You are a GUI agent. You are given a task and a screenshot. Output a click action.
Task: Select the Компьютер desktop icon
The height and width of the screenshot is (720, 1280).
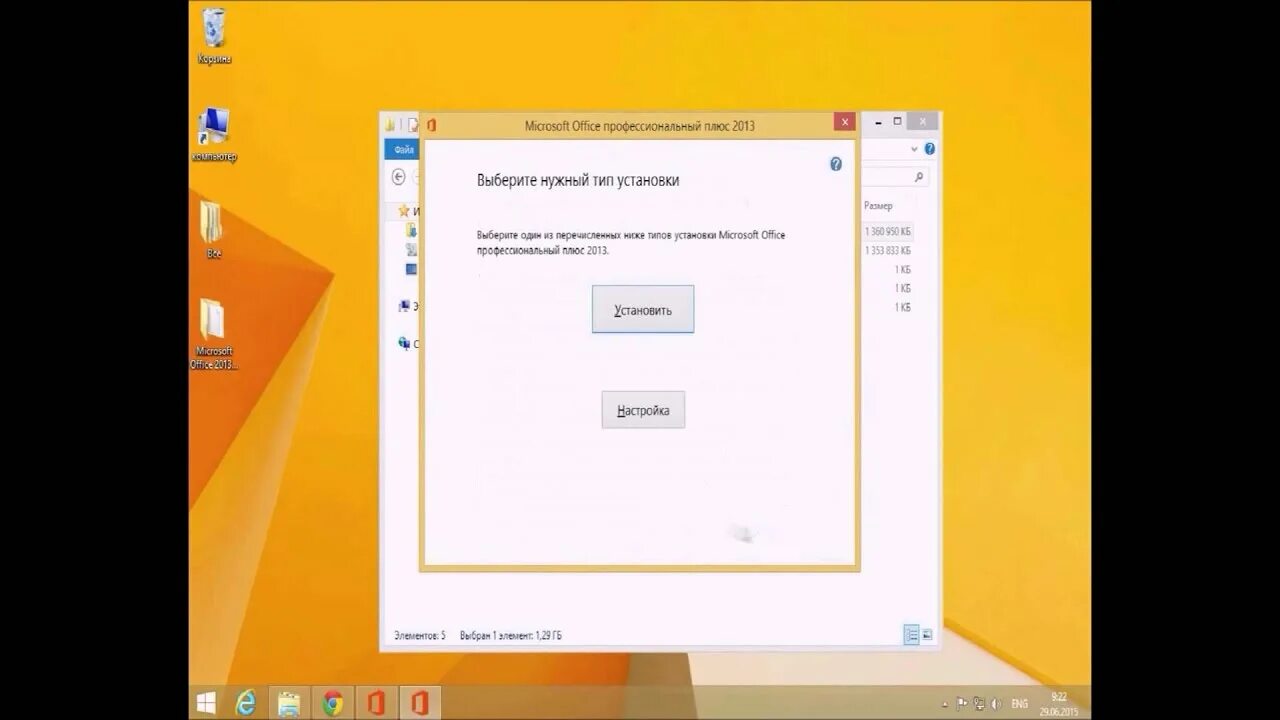(x=214, y=135)
